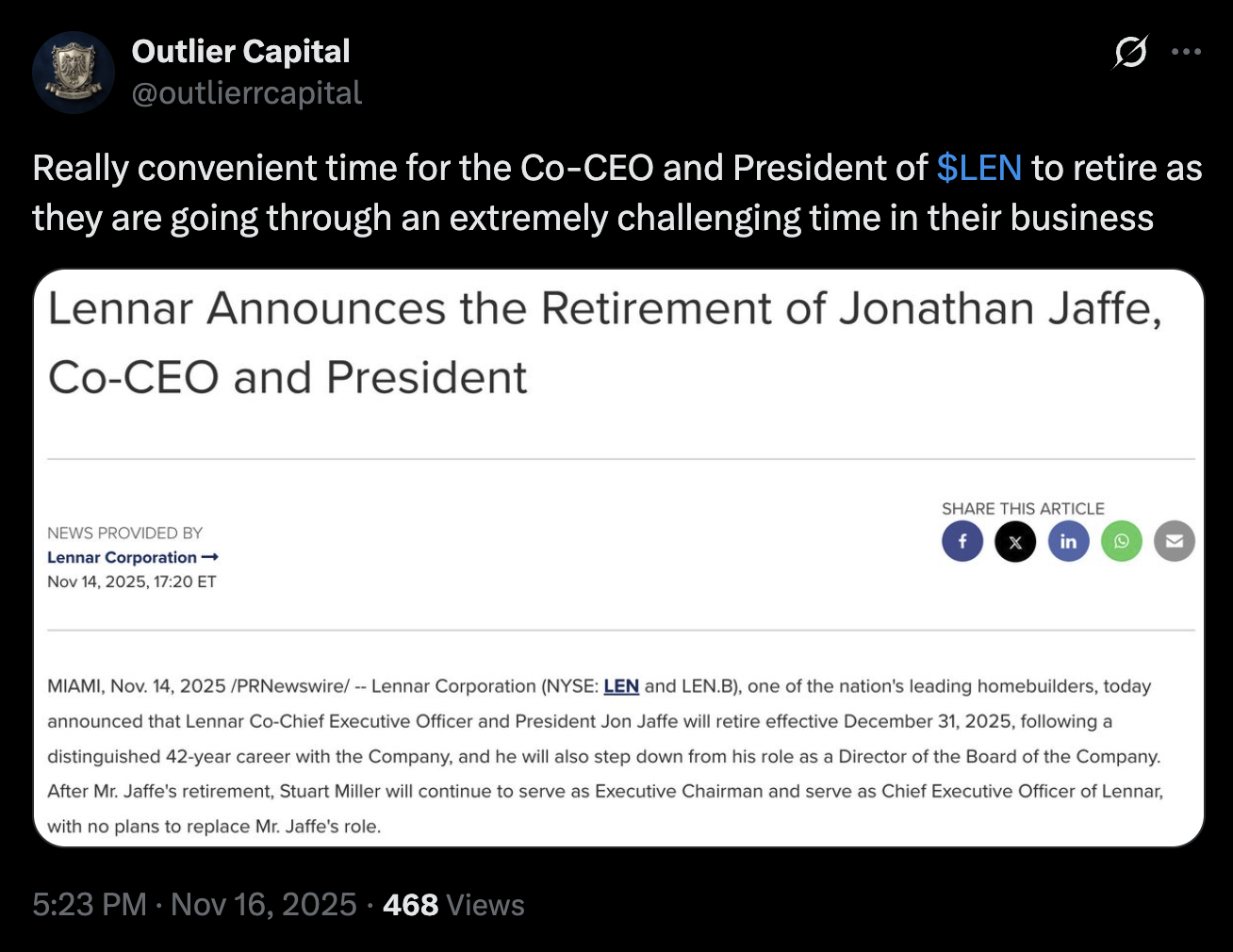Click the tweet text about convenient retirement
The height and width of the screenshot is (952, 1233).
tap(616, 192)
